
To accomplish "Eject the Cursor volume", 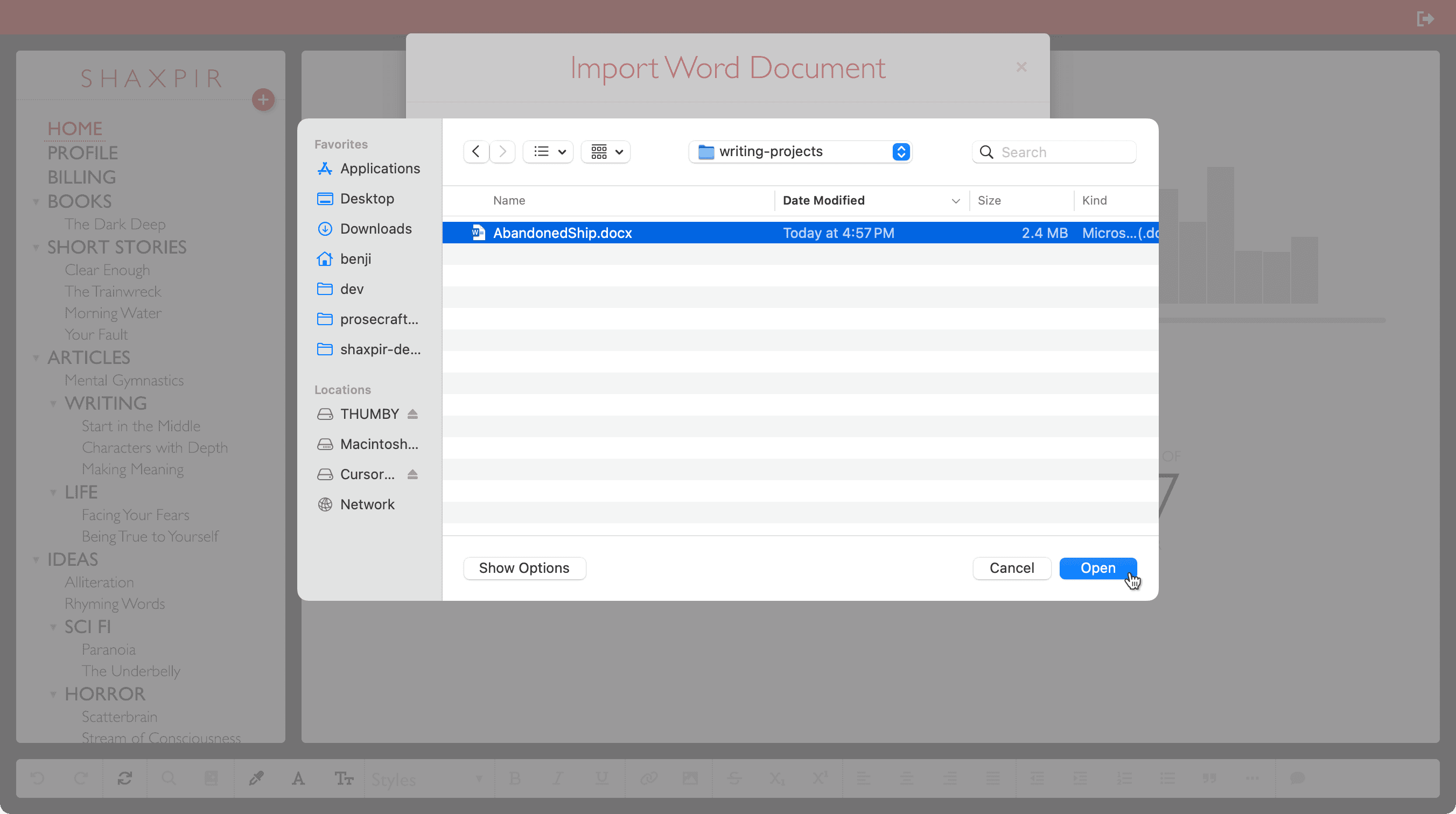I will (x=412, y=474).
